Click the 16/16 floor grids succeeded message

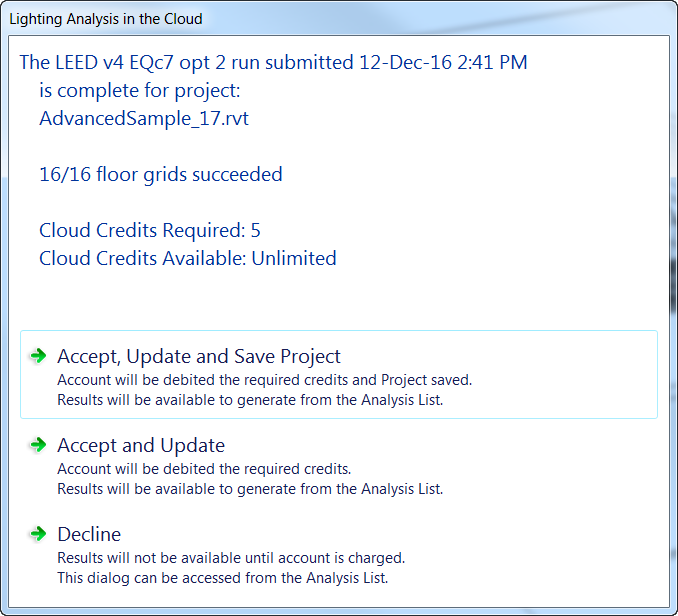pos(161,174)
